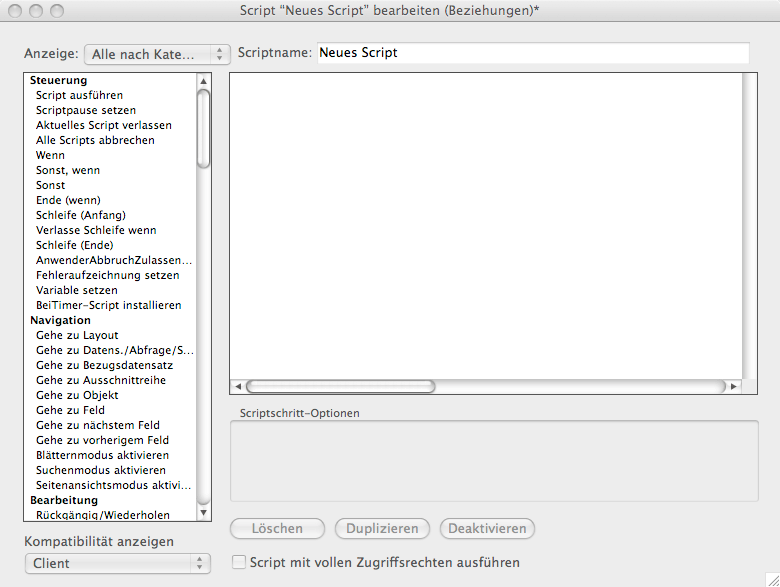Open the Anzeige category dropdown
The width and height of the screenshot is (780, 587).
tap(158, 53)
